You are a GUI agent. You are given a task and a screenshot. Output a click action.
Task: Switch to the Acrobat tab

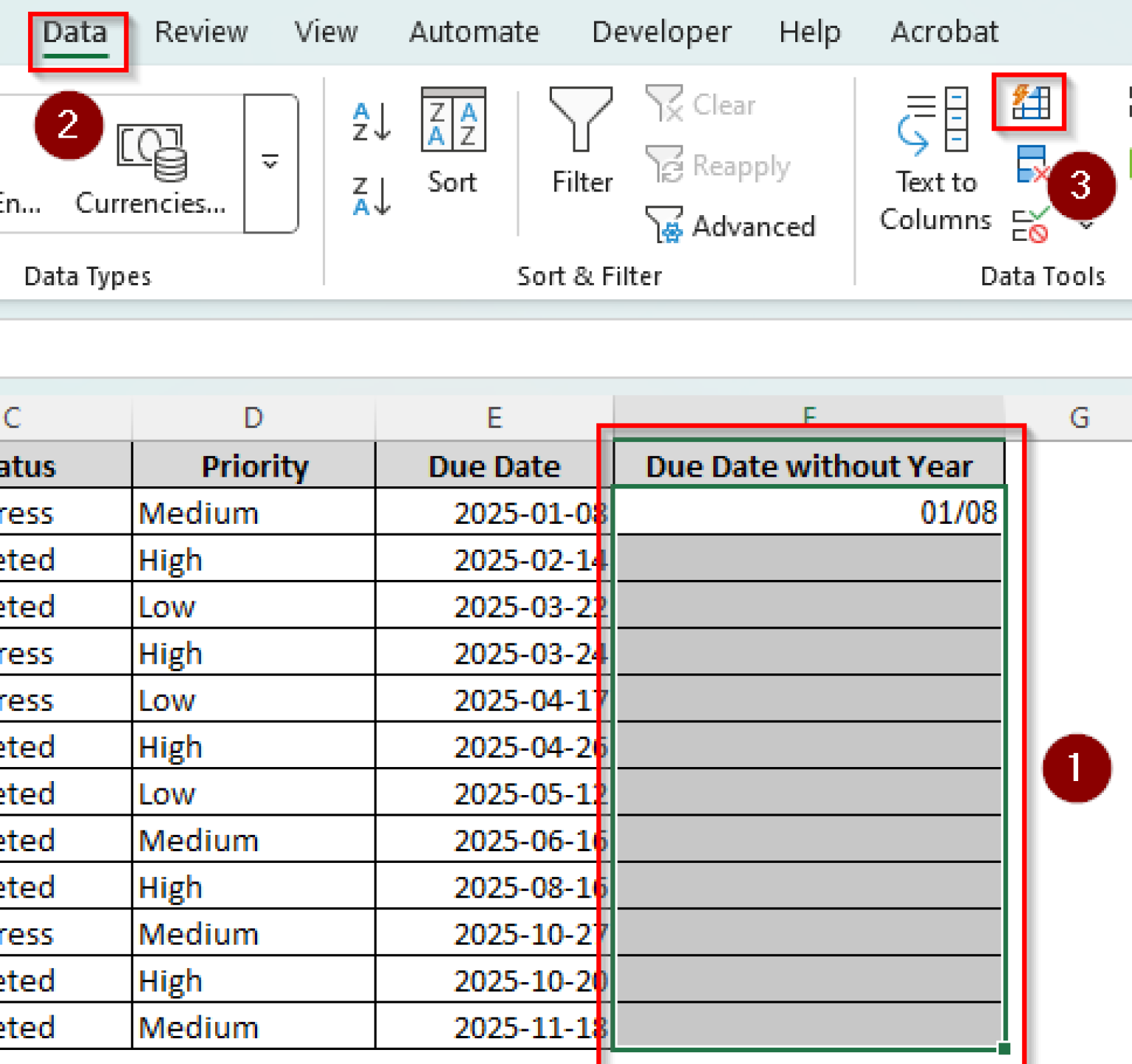tap(945, 32)
